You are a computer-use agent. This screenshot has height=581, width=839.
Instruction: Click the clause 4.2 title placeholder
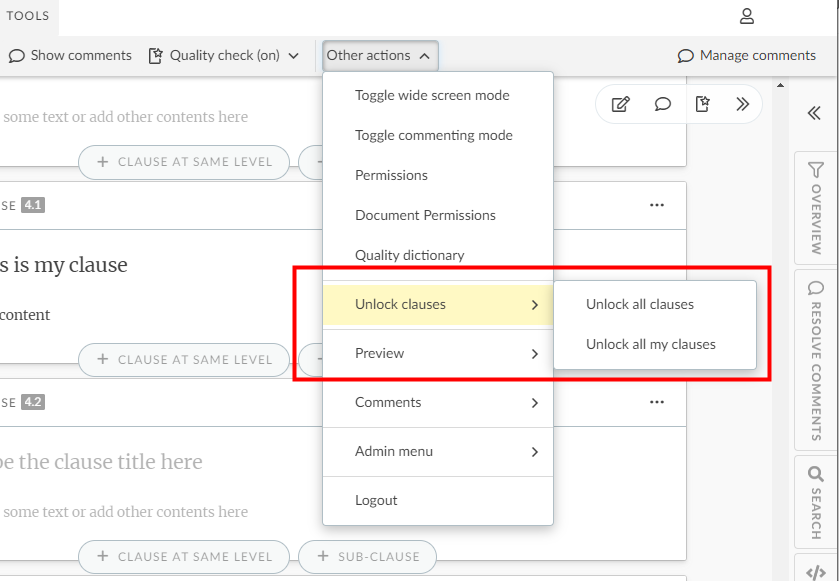pos(101,462)
